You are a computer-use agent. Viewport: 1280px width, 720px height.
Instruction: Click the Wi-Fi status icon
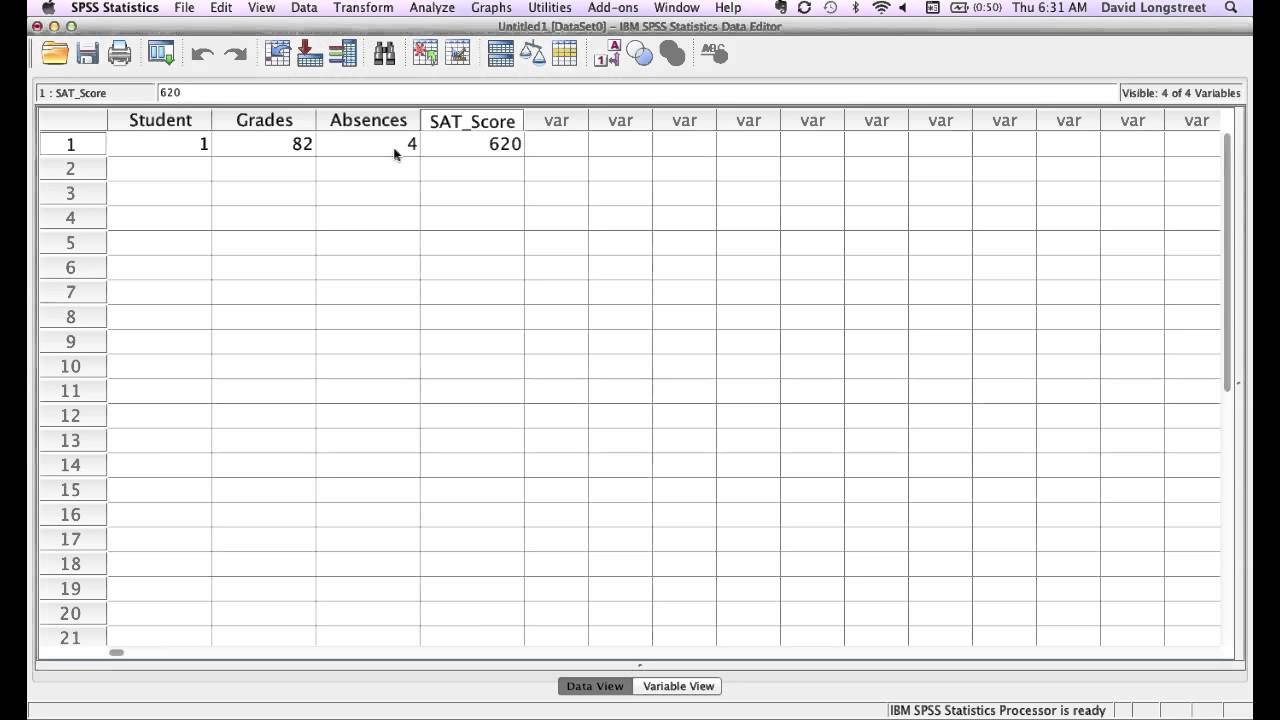(881, 8)
